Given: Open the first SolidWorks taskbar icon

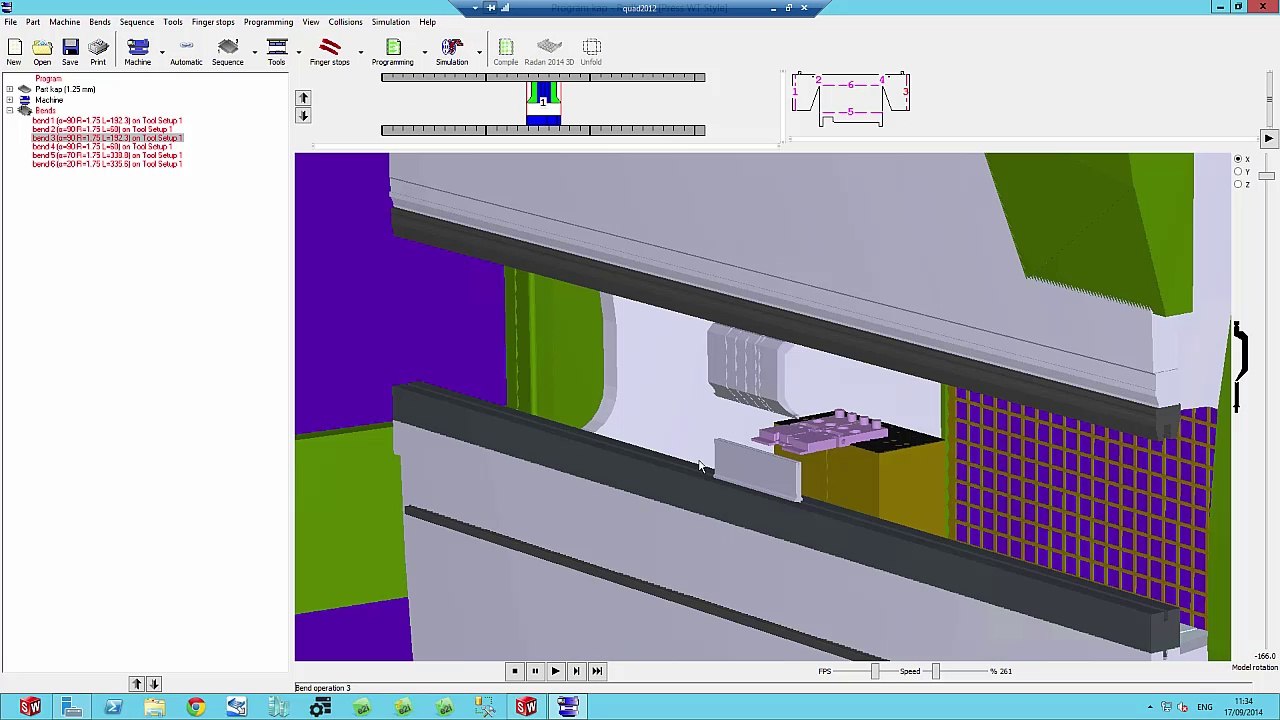Looking at the screenshot, I should point(31,708).
